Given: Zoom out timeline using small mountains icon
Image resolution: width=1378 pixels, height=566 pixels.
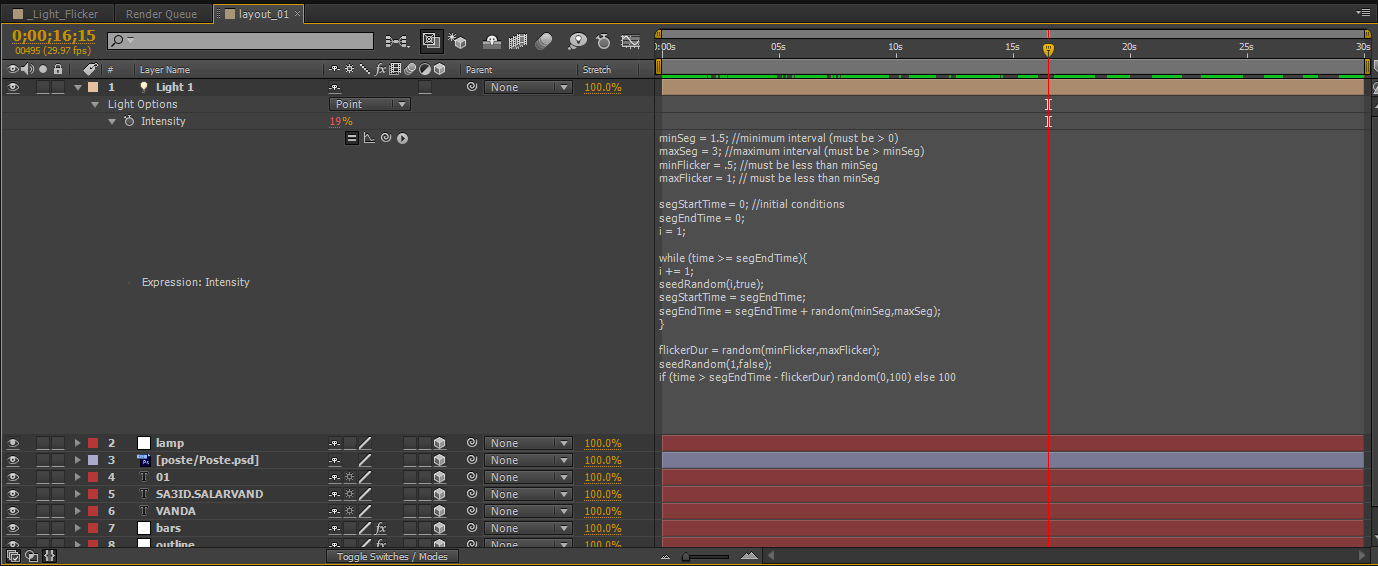Looking at the screenshot, I should click(667, 556).
